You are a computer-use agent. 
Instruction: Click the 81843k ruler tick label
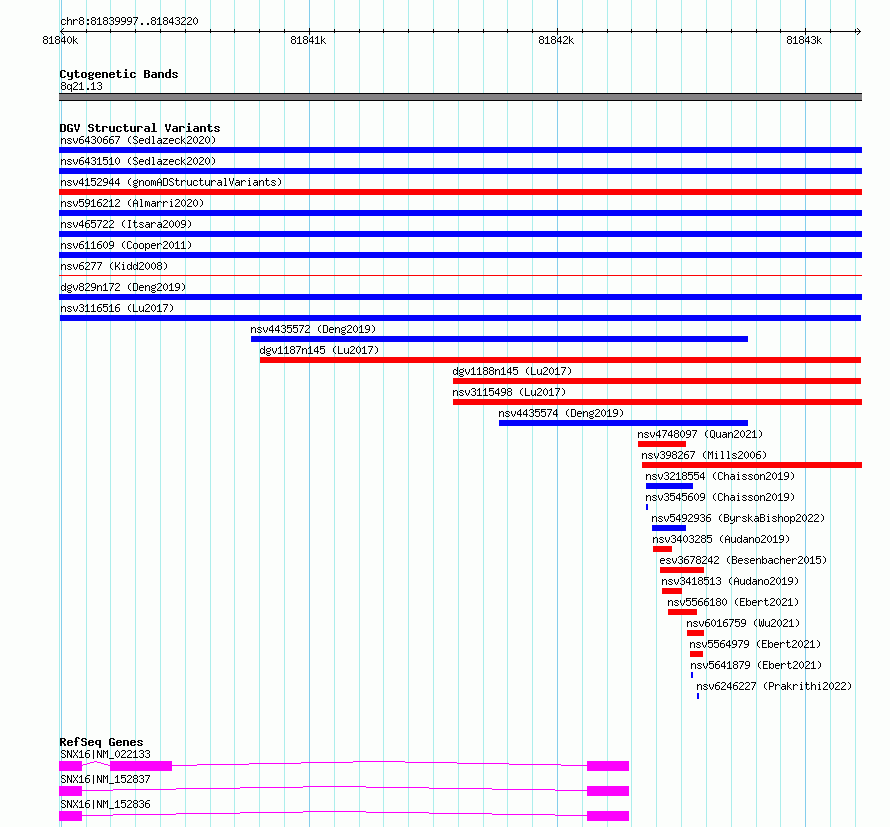[x=804, y=40]
